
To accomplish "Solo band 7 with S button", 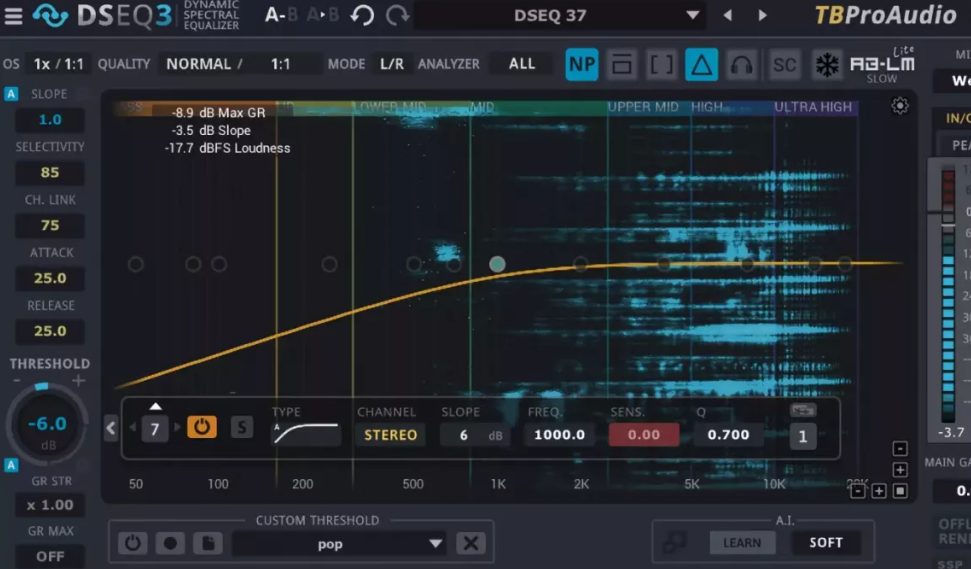I will (x=242, y=427).
